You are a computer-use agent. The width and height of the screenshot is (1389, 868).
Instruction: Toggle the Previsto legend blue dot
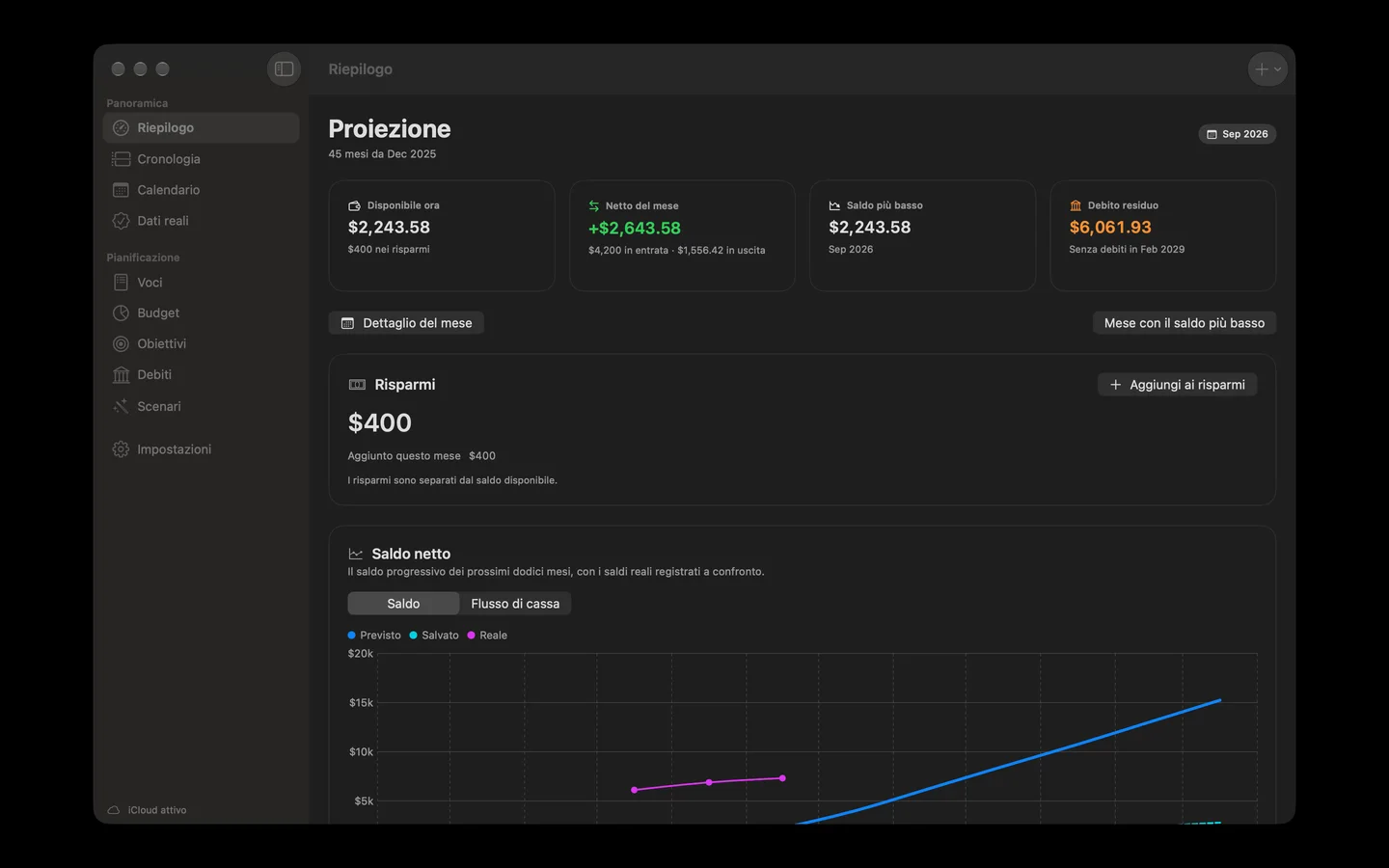351,636
